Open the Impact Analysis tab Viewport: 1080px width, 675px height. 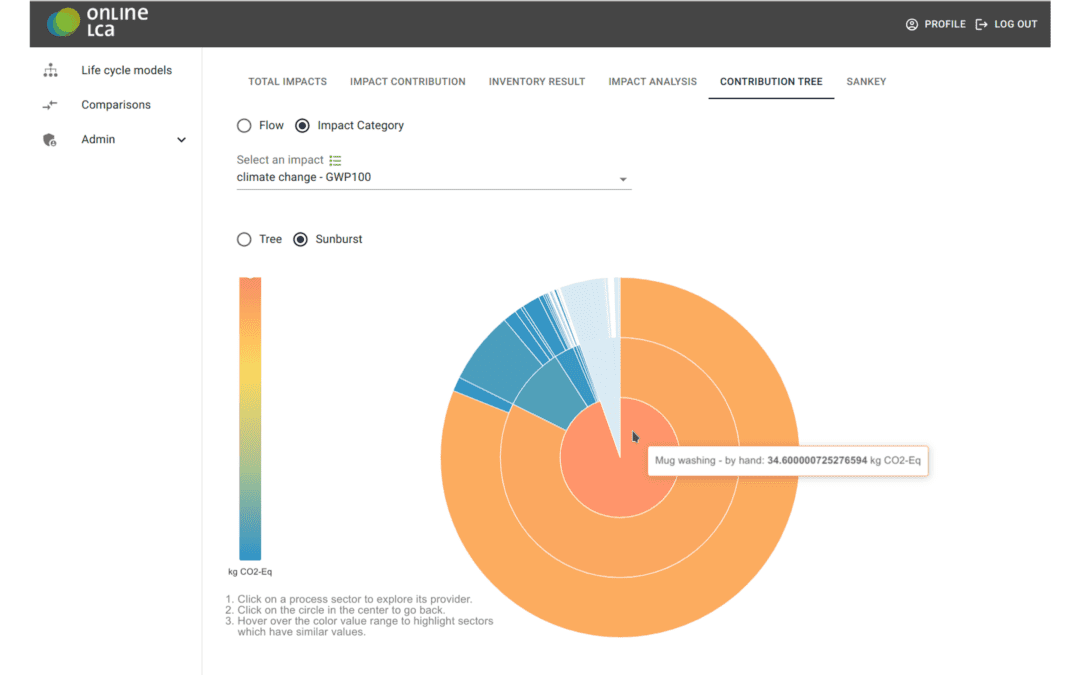(652, 82)
